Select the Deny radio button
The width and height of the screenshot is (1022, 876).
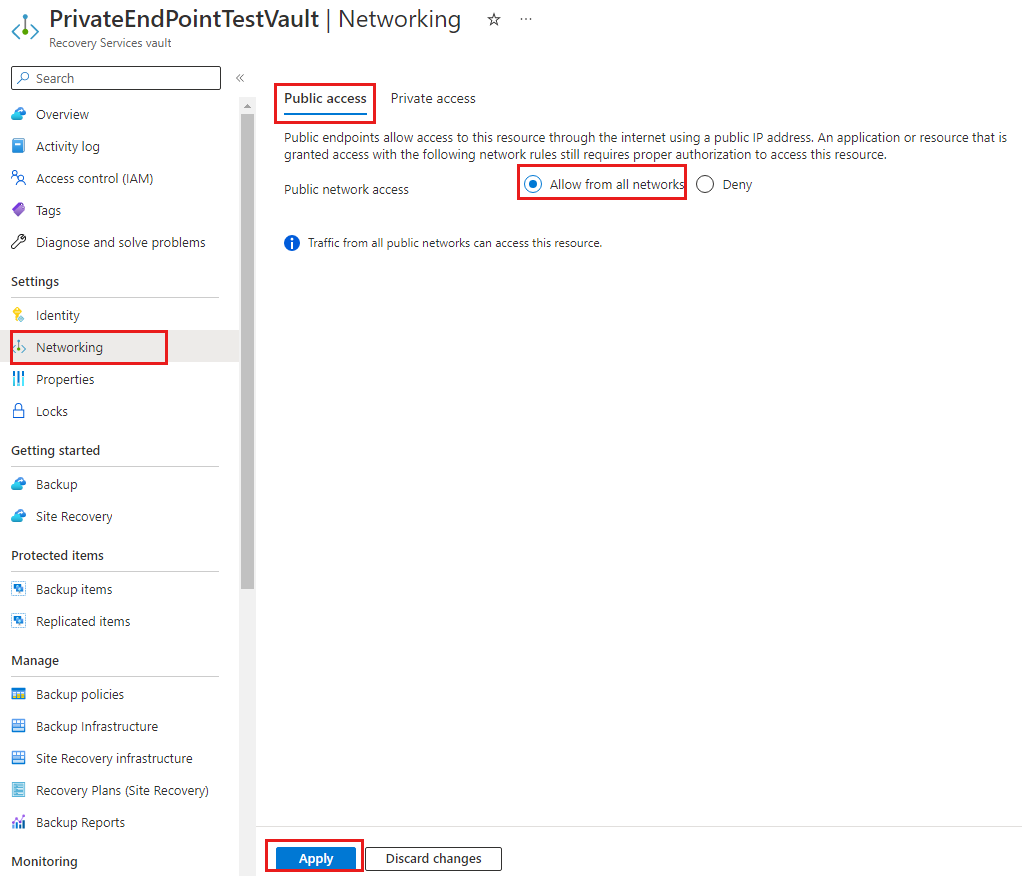pos(705,184)
